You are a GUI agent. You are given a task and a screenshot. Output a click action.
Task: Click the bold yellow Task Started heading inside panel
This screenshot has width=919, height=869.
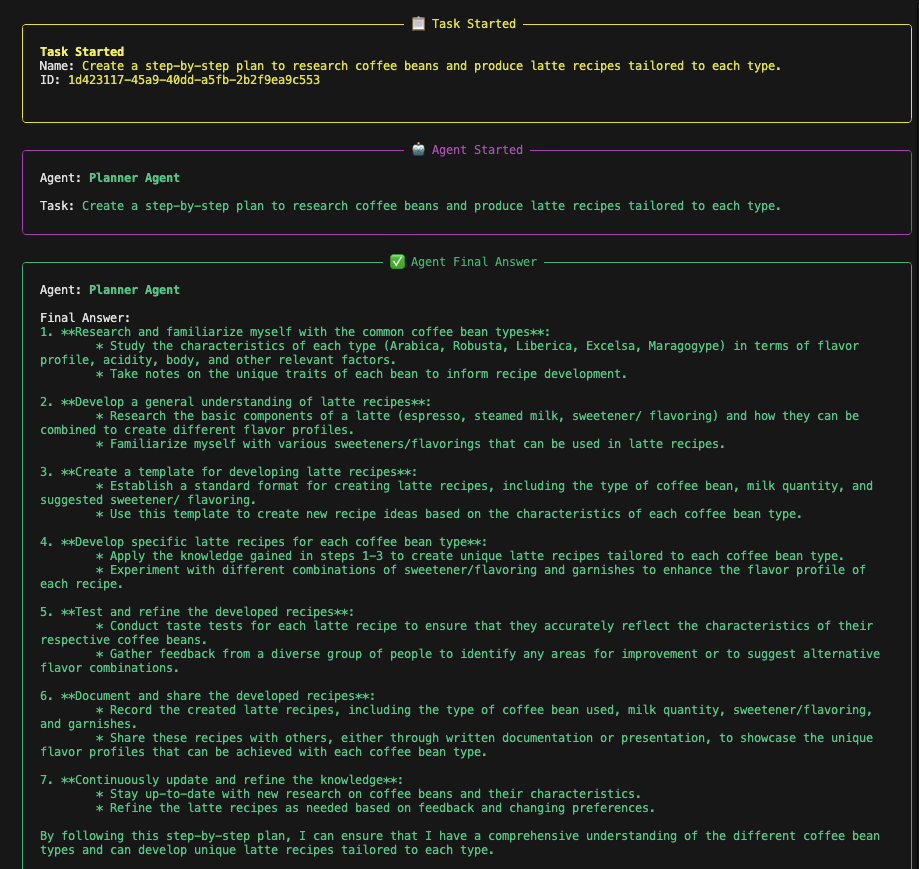82,52
